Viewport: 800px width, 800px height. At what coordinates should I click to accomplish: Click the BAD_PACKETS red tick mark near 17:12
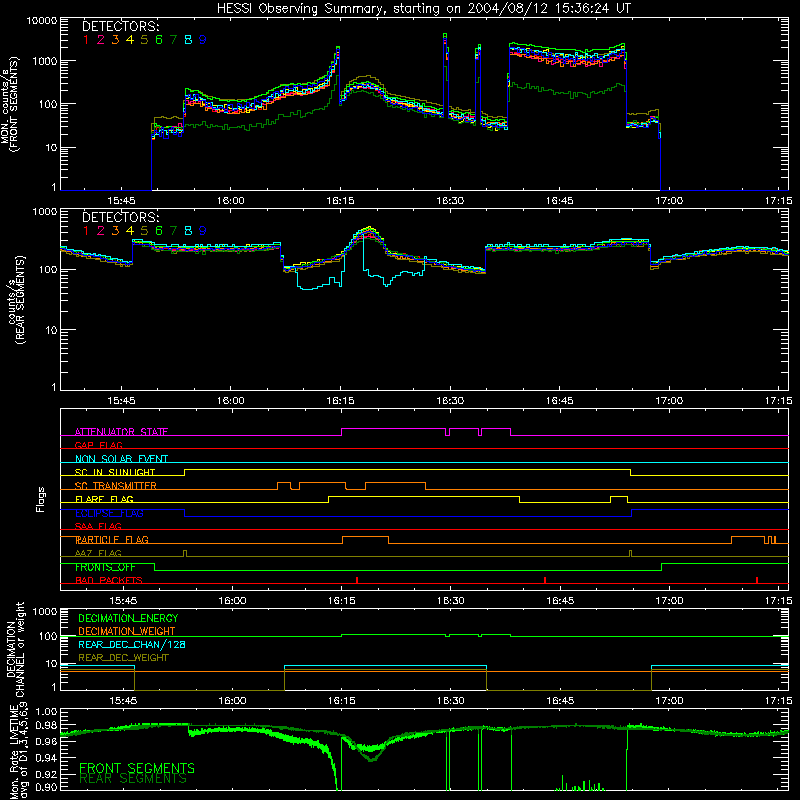757,580
